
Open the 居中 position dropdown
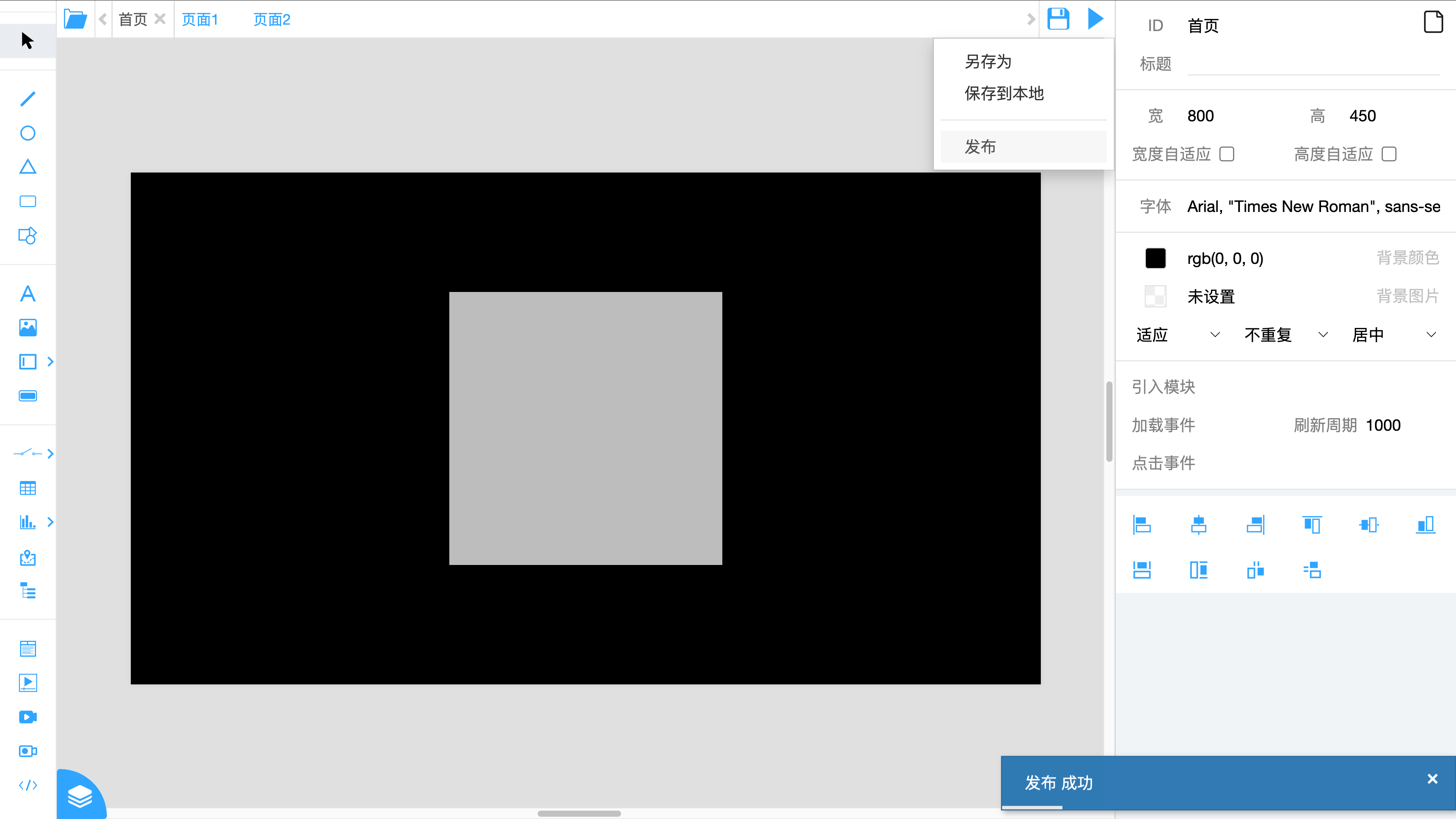pyautogui.click(x=1394, y=335)
